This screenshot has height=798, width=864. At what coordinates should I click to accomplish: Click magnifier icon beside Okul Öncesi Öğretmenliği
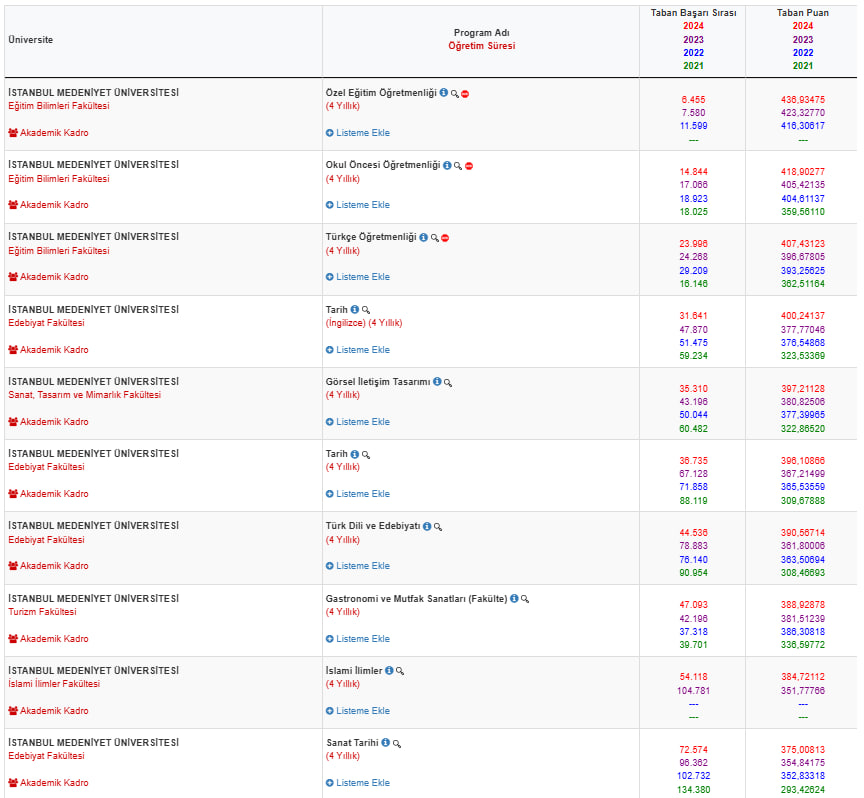click(x=458, y=166)
